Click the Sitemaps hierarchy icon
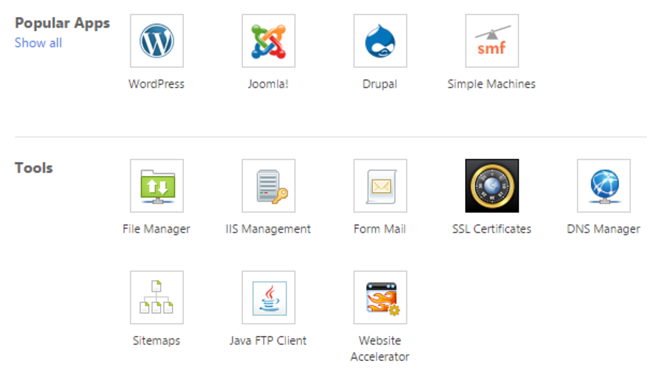 tap(156, 297)
